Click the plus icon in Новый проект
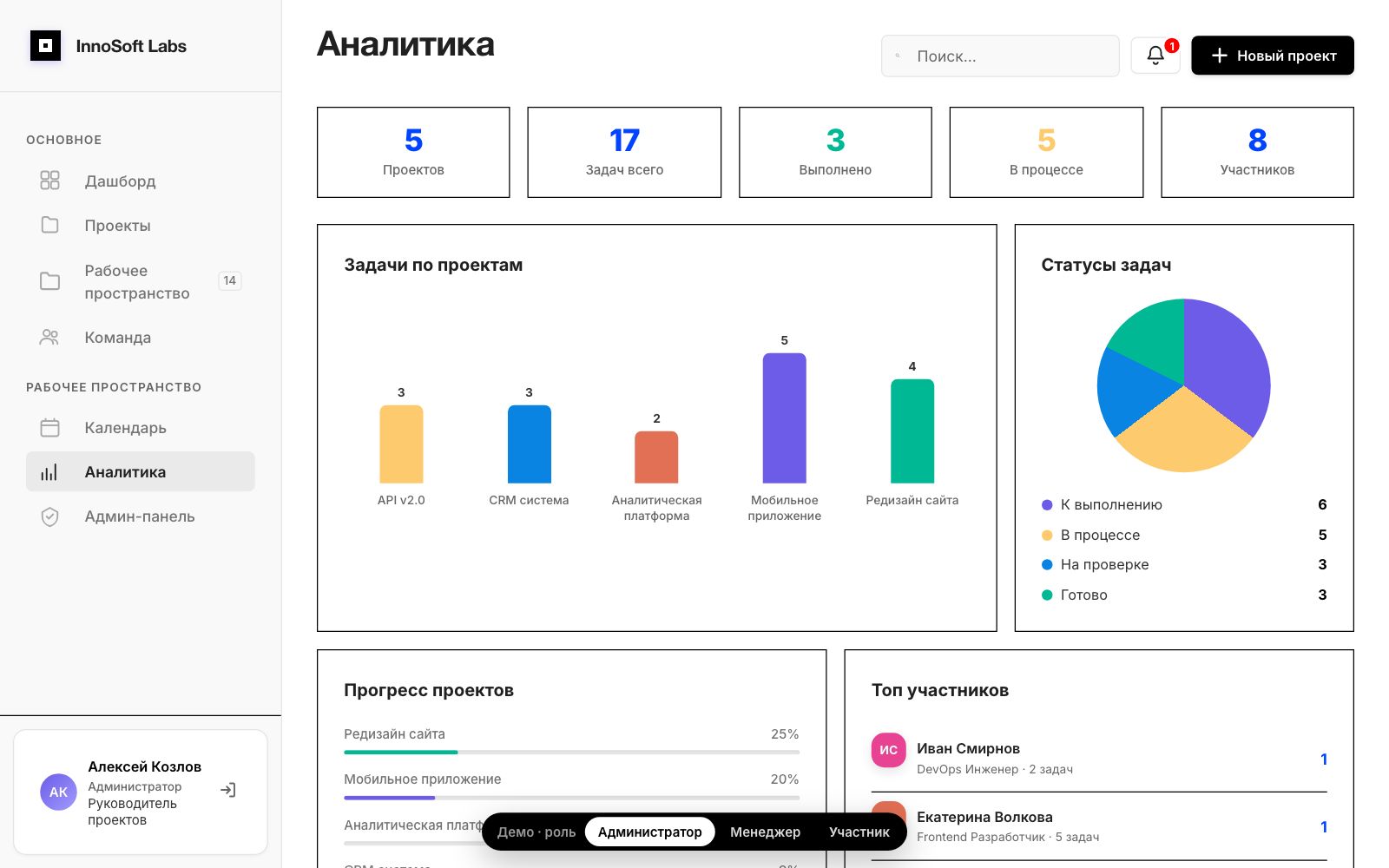Screen dimensions: 1389x868 [1219, 56]
